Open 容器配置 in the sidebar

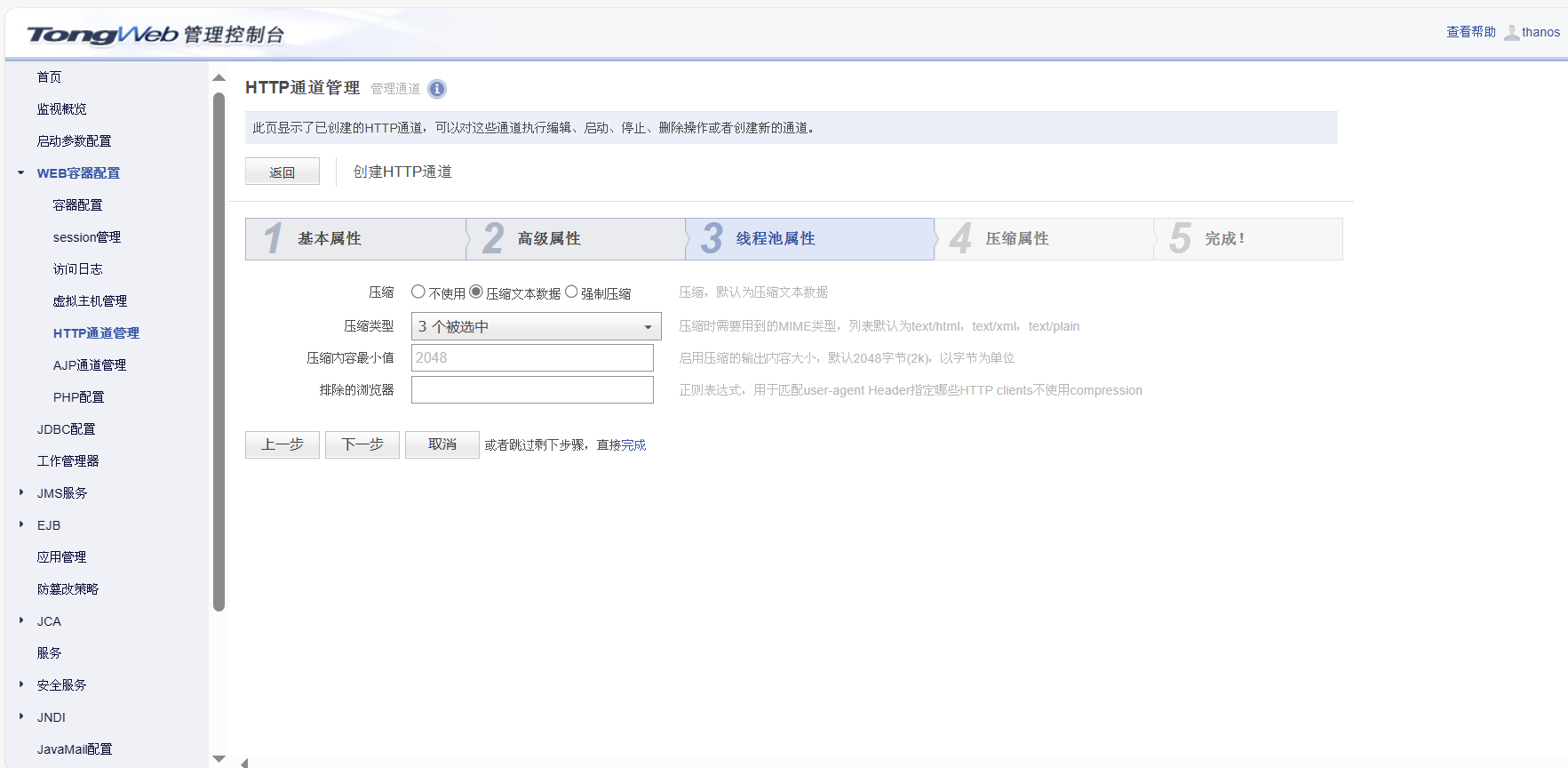[77, 205]
